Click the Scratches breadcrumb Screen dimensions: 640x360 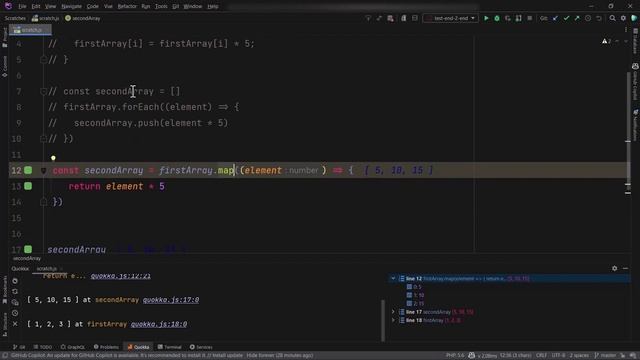click(x=15, y=18)
